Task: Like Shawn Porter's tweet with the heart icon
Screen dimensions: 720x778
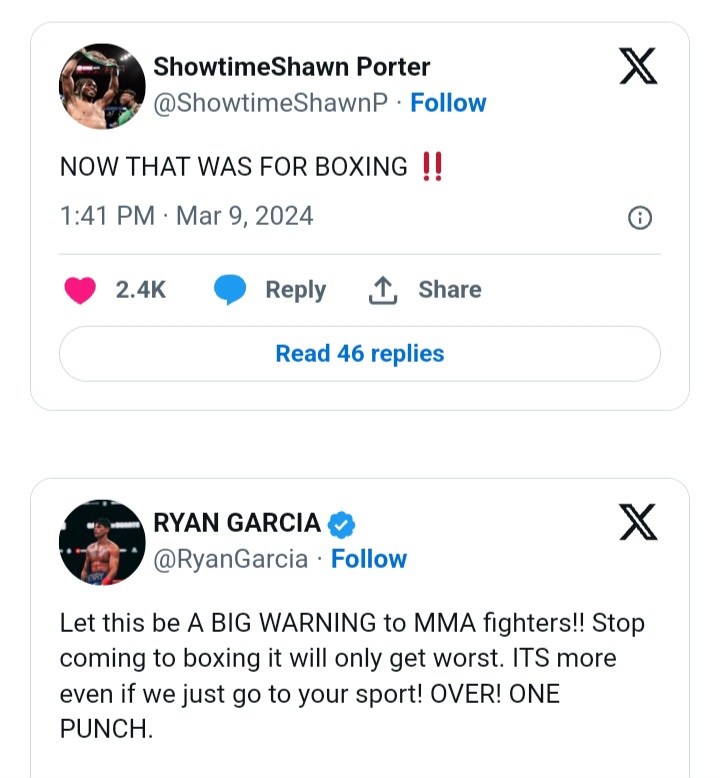Action: pyautogui.click(x=80, y=290)
